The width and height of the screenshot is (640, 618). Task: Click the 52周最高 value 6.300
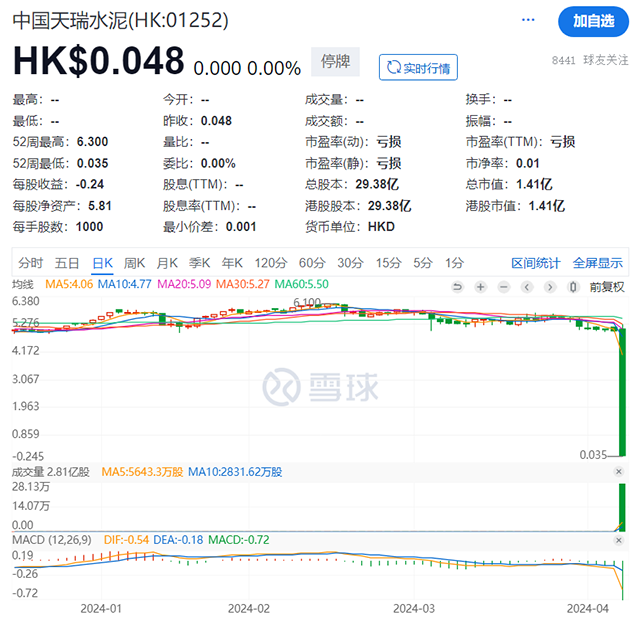coord(93,142)
